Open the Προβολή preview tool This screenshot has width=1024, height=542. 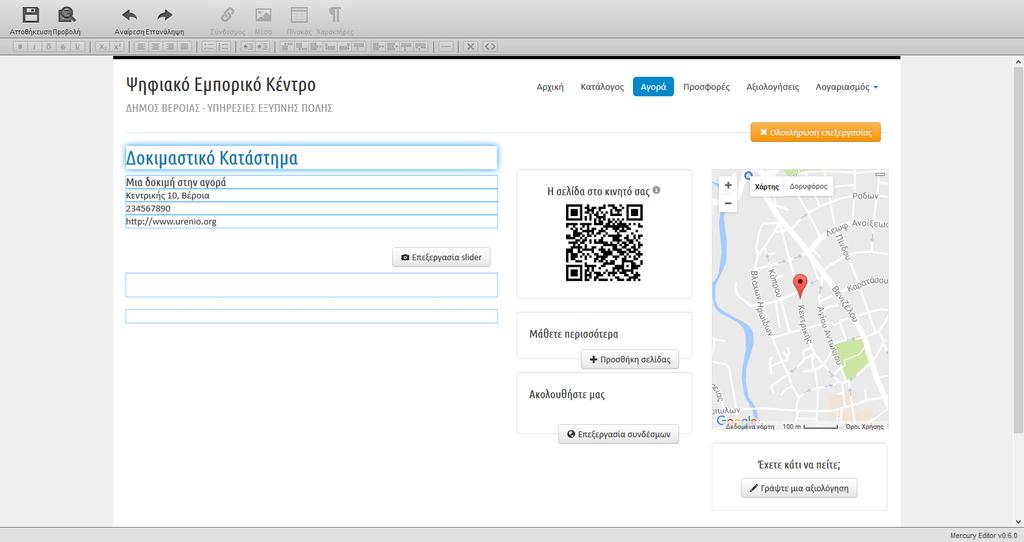click(66, 14)
